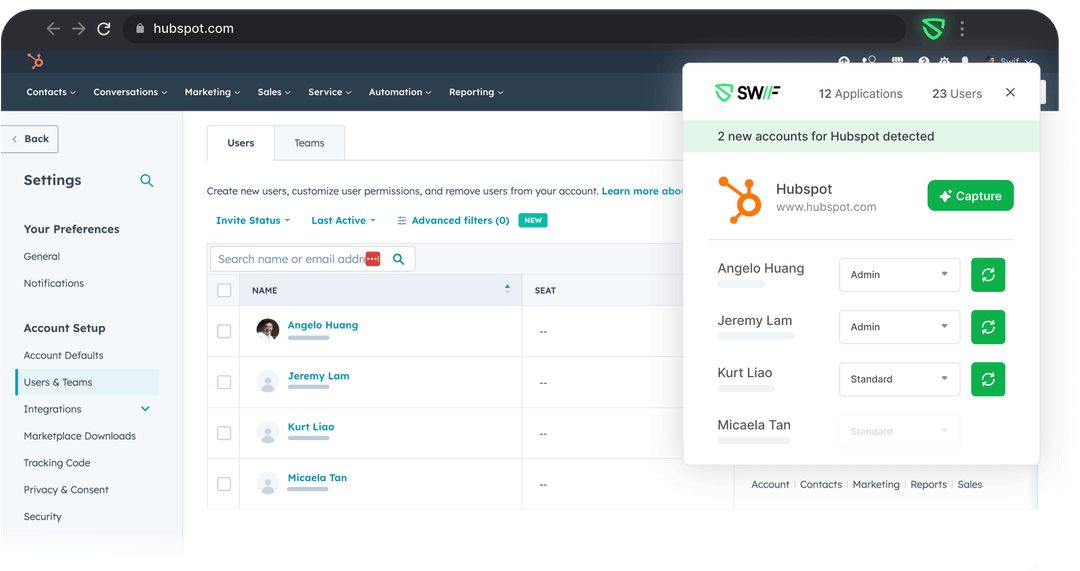
Task: Open Angelo Huang's user name link
Action: [322, 325]
